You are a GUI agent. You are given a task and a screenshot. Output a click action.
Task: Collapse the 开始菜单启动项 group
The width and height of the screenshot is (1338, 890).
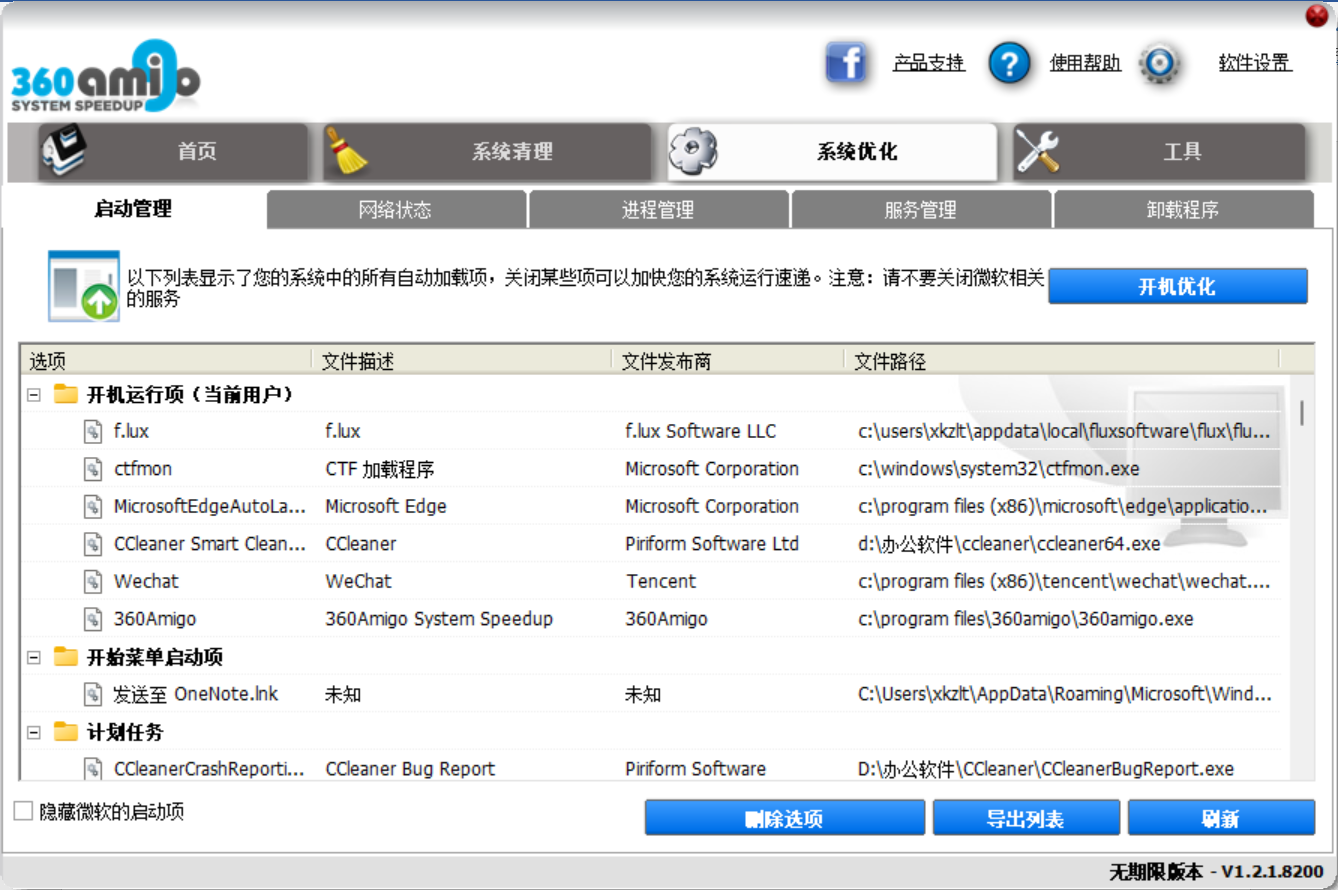pos(34,657)
